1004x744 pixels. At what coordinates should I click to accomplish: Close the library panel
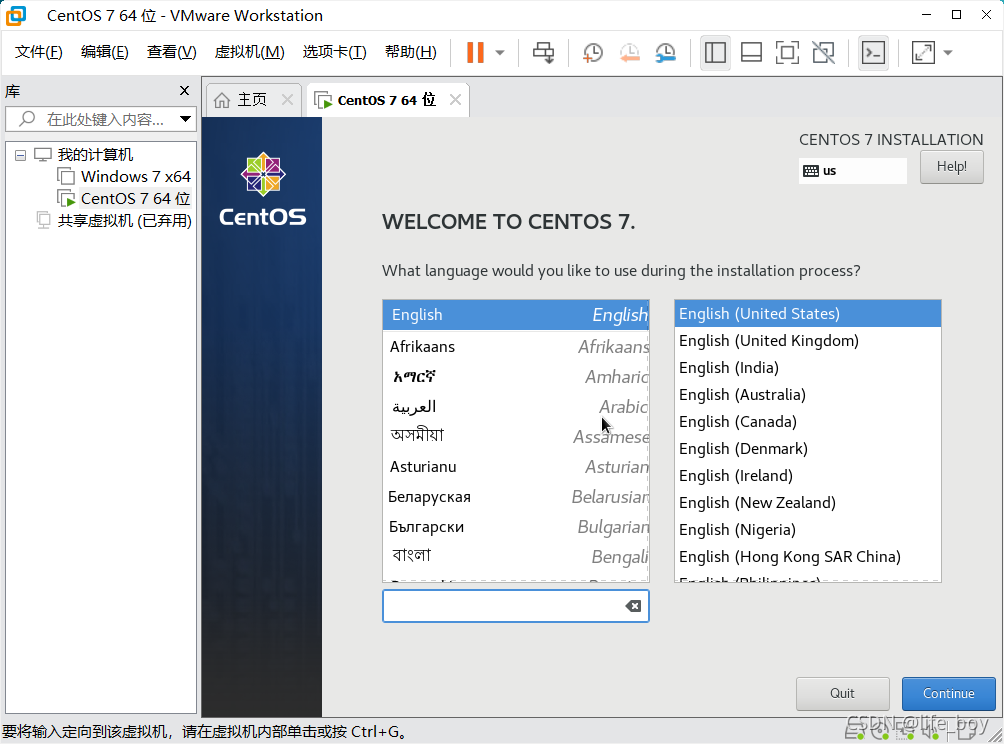tap(184, 91)
